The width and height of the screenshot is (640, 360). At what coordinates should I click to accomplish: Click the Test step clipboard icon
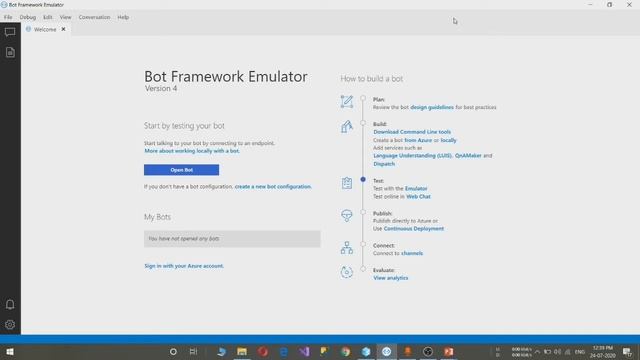[x=347, y=183]
